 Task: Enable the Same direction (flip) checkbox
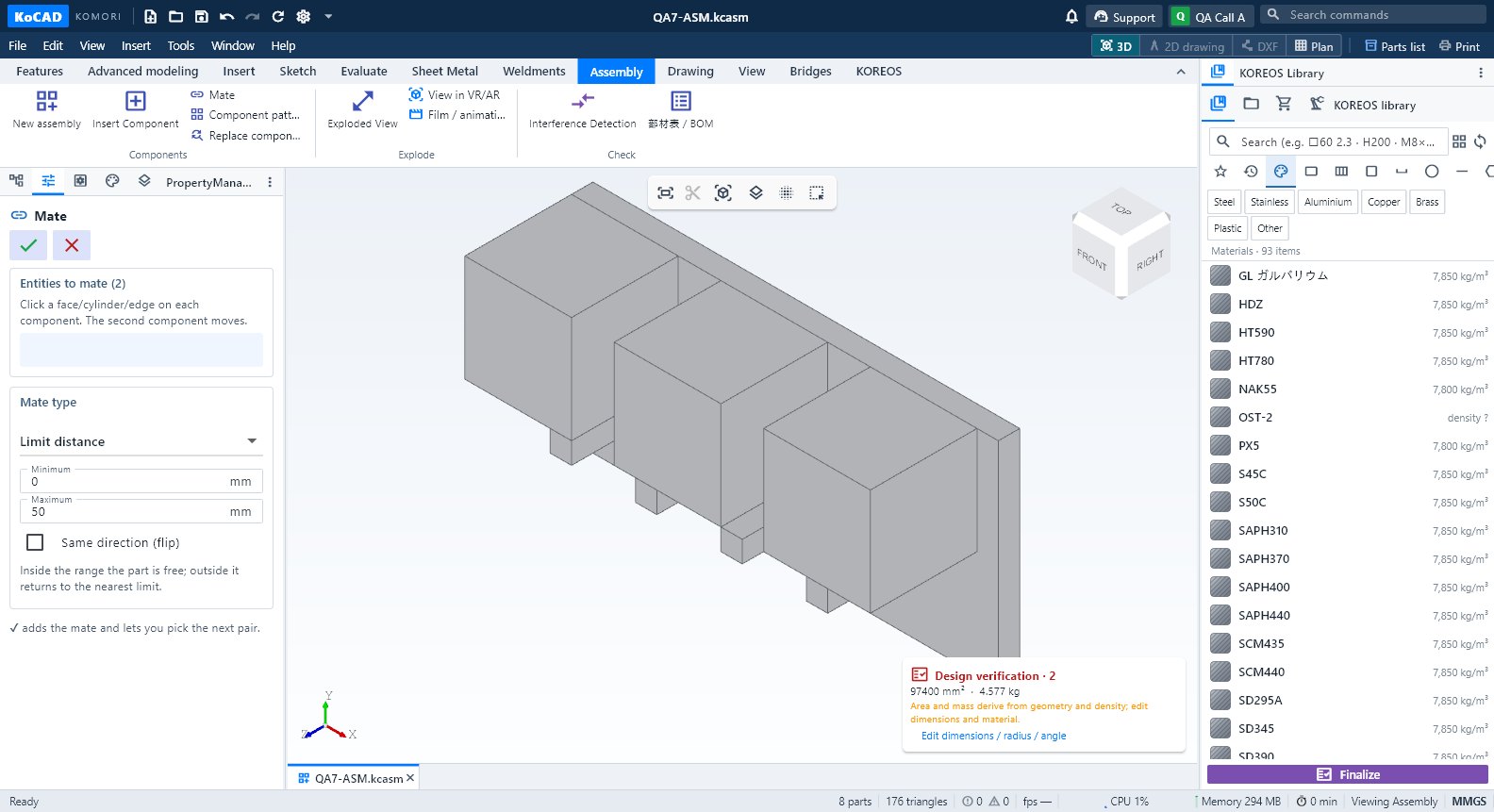[35, 542]
